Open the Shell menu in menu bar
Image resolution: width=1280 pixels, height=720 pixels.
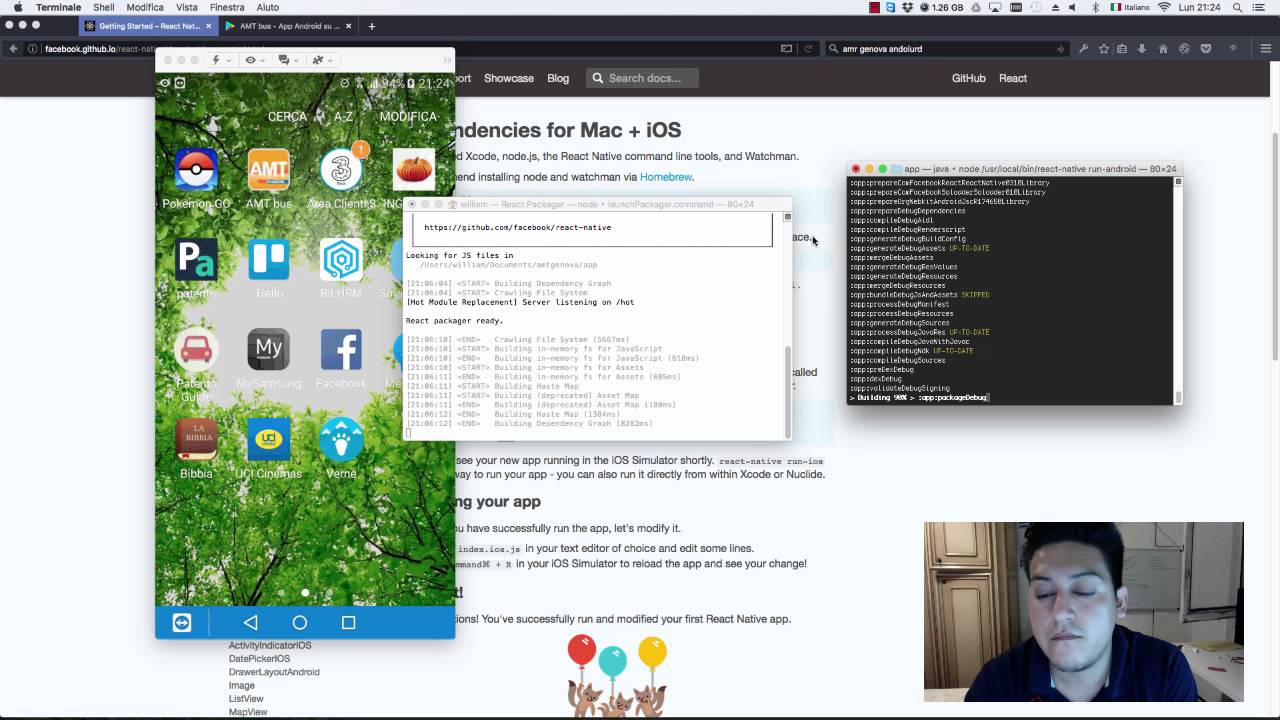104,7
